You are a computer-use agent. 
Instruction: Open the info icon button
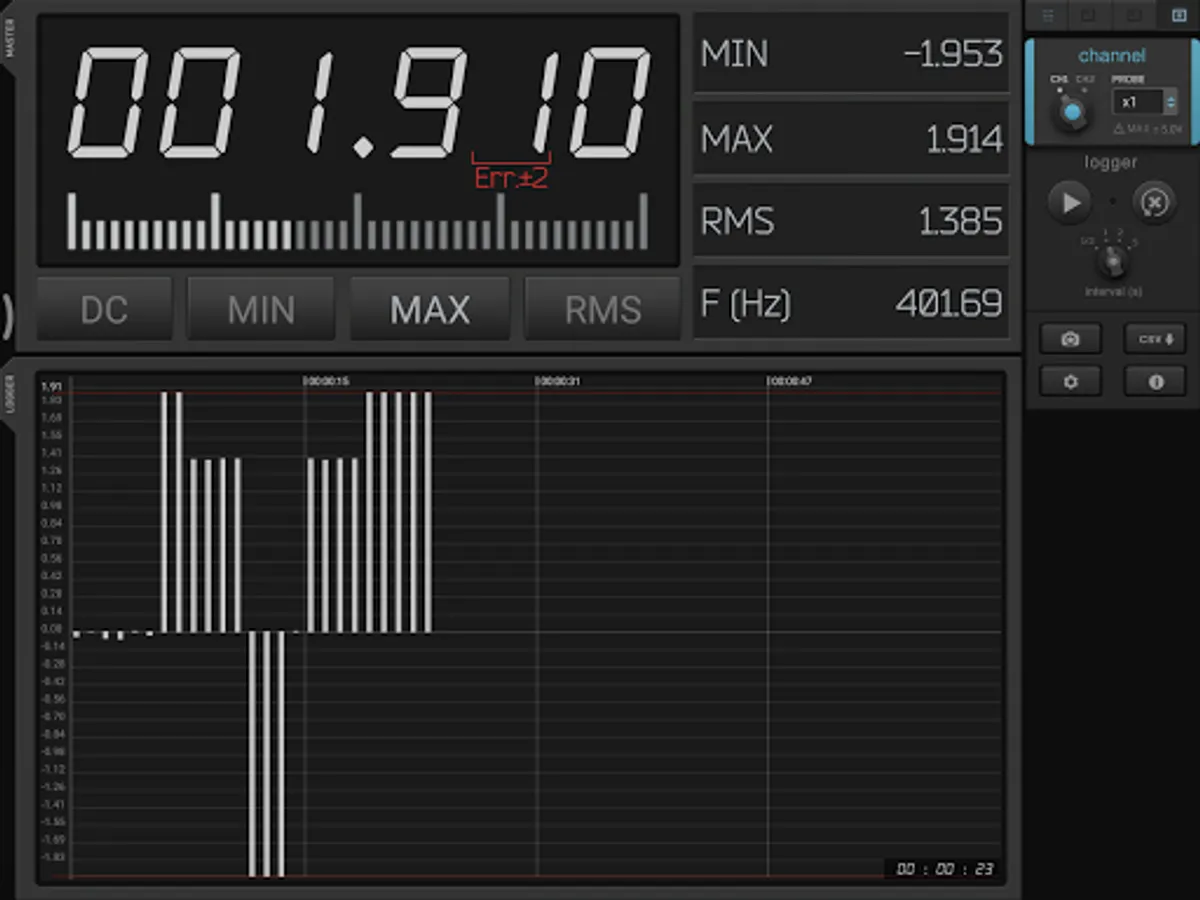click(x=1155, y=381)
